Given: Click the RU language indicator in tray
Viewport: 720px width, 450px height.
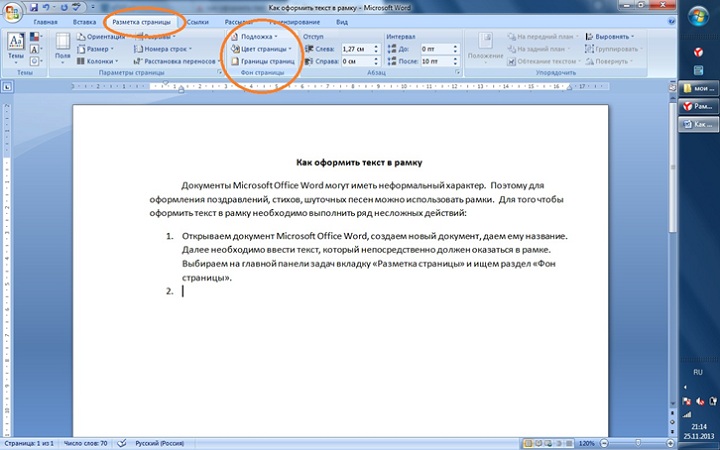Looking at the screenshot, I should pos(698,372).
